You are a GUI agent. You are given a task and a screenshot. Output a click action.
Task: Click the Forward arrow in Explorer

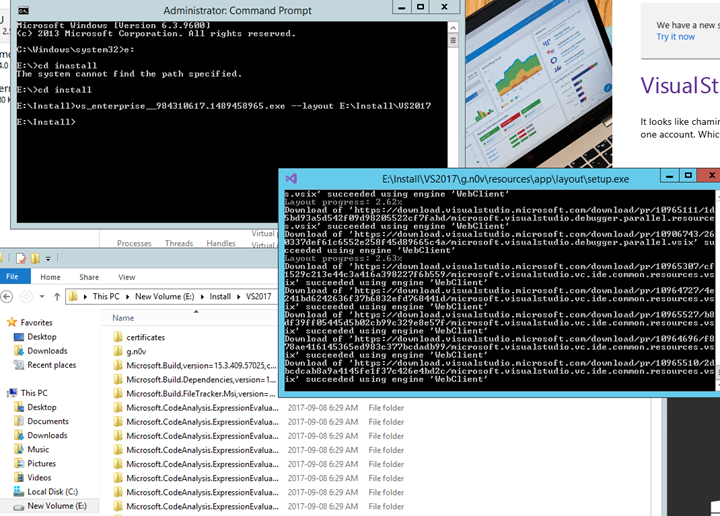point(26,297)
